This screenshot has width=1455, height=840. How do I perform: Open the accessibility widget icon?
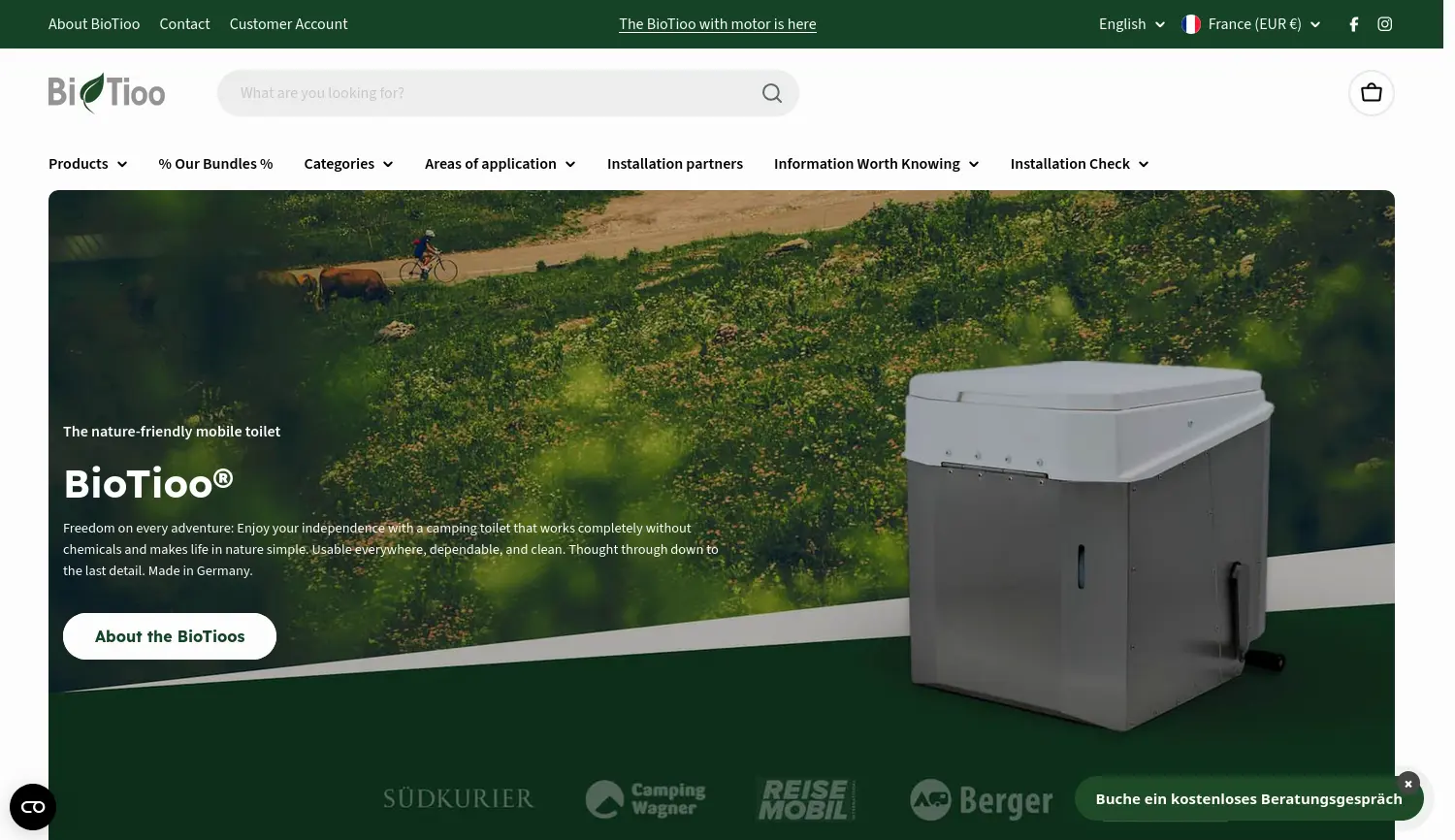[33, 807]
